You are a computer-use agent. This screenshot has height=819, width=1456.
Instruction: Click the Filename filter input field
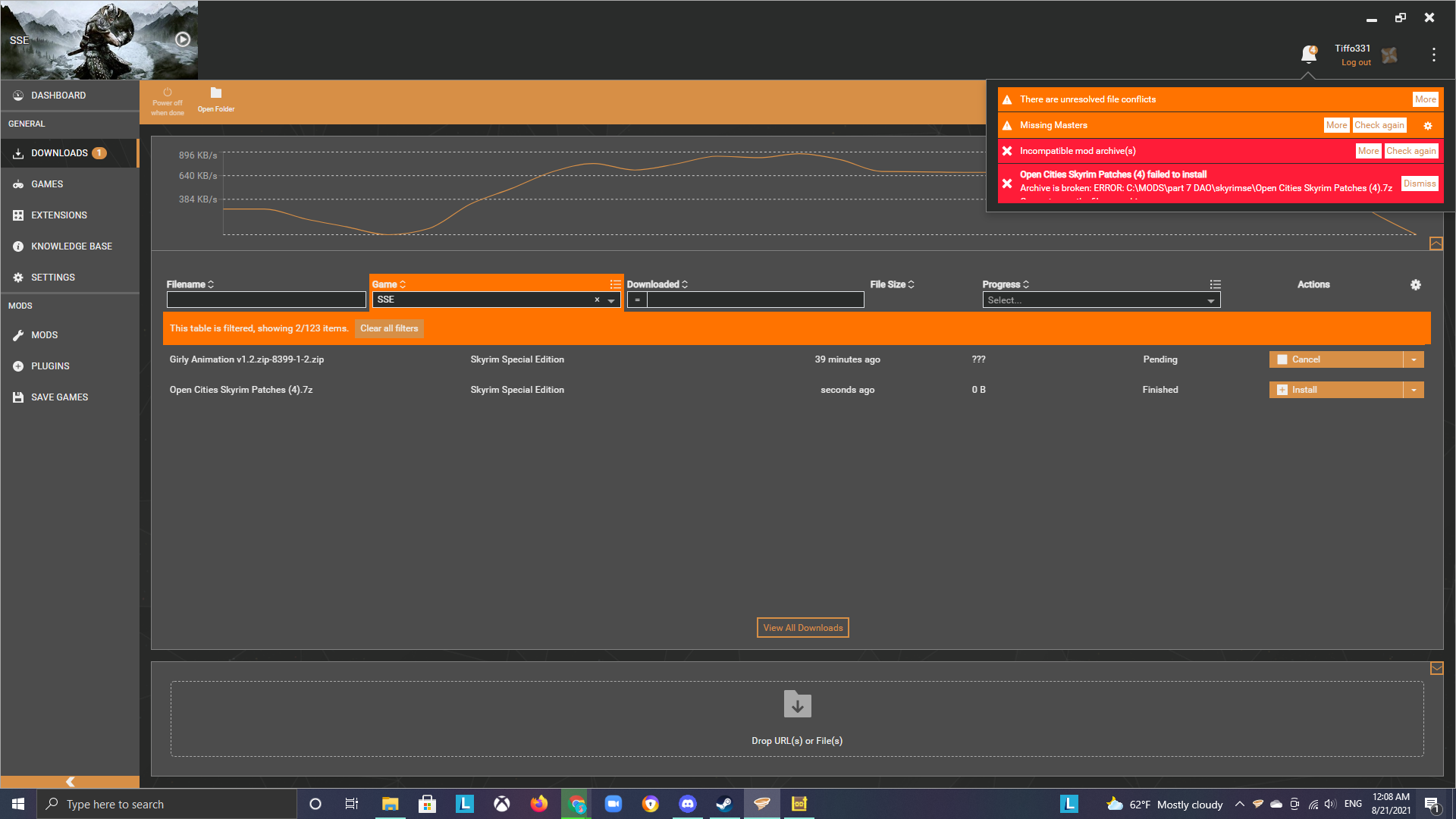(266, 300)
